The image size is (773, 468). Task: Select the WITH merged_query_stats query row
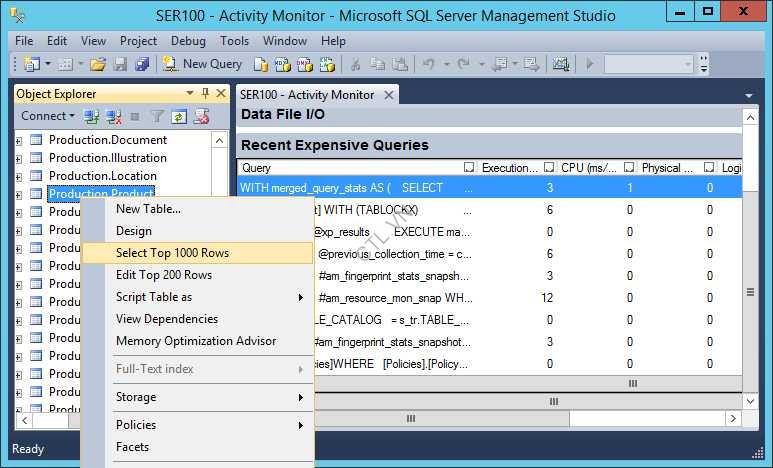pyautogui.click(x=489, y=188)
